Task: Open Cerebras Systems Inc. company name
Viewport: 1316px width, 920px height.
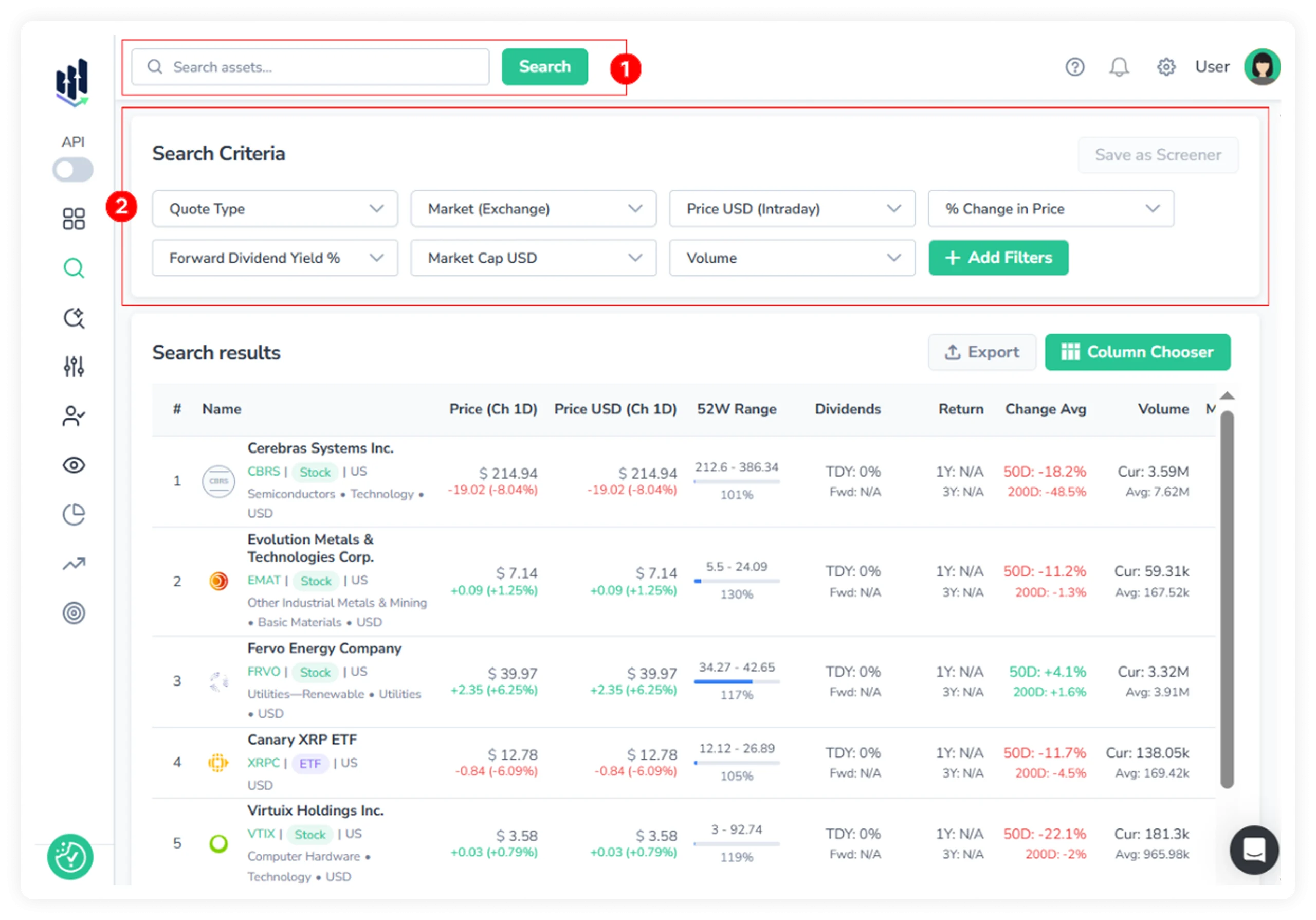Action: 320,448
